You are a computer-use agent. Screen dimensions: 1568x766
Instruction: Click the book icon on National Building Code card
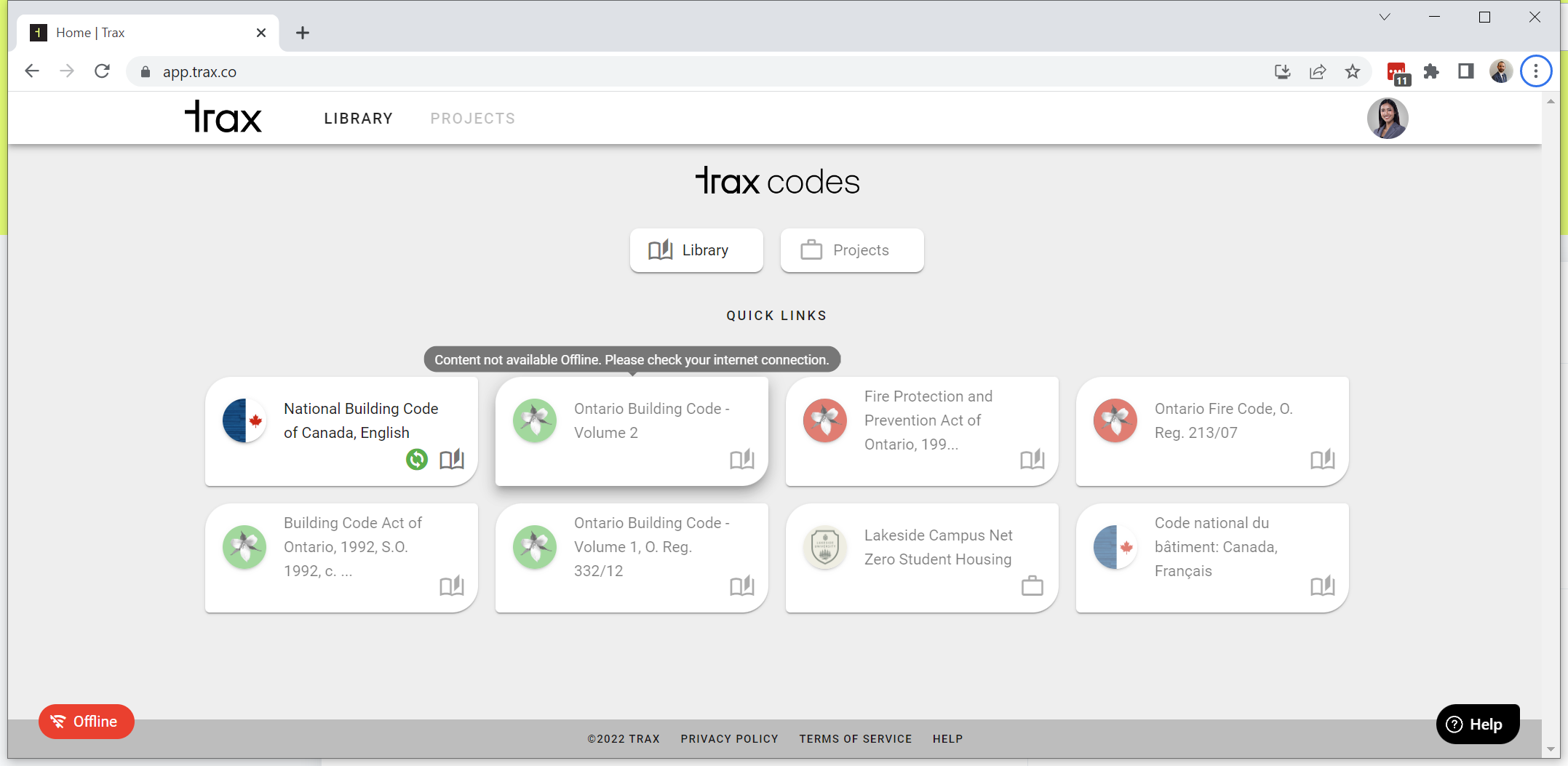[x=452, y=459]
